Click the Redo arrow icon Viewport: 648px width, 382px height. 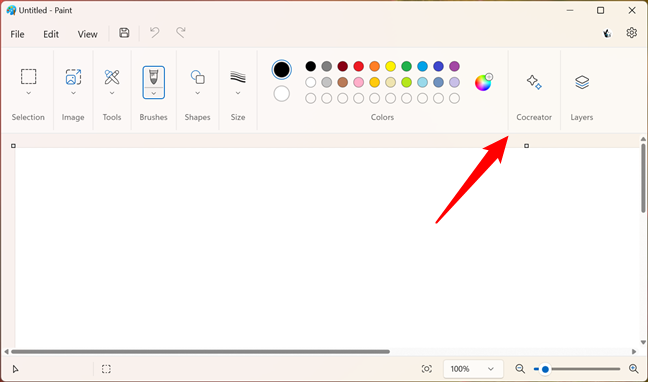(x=181, y=33)
